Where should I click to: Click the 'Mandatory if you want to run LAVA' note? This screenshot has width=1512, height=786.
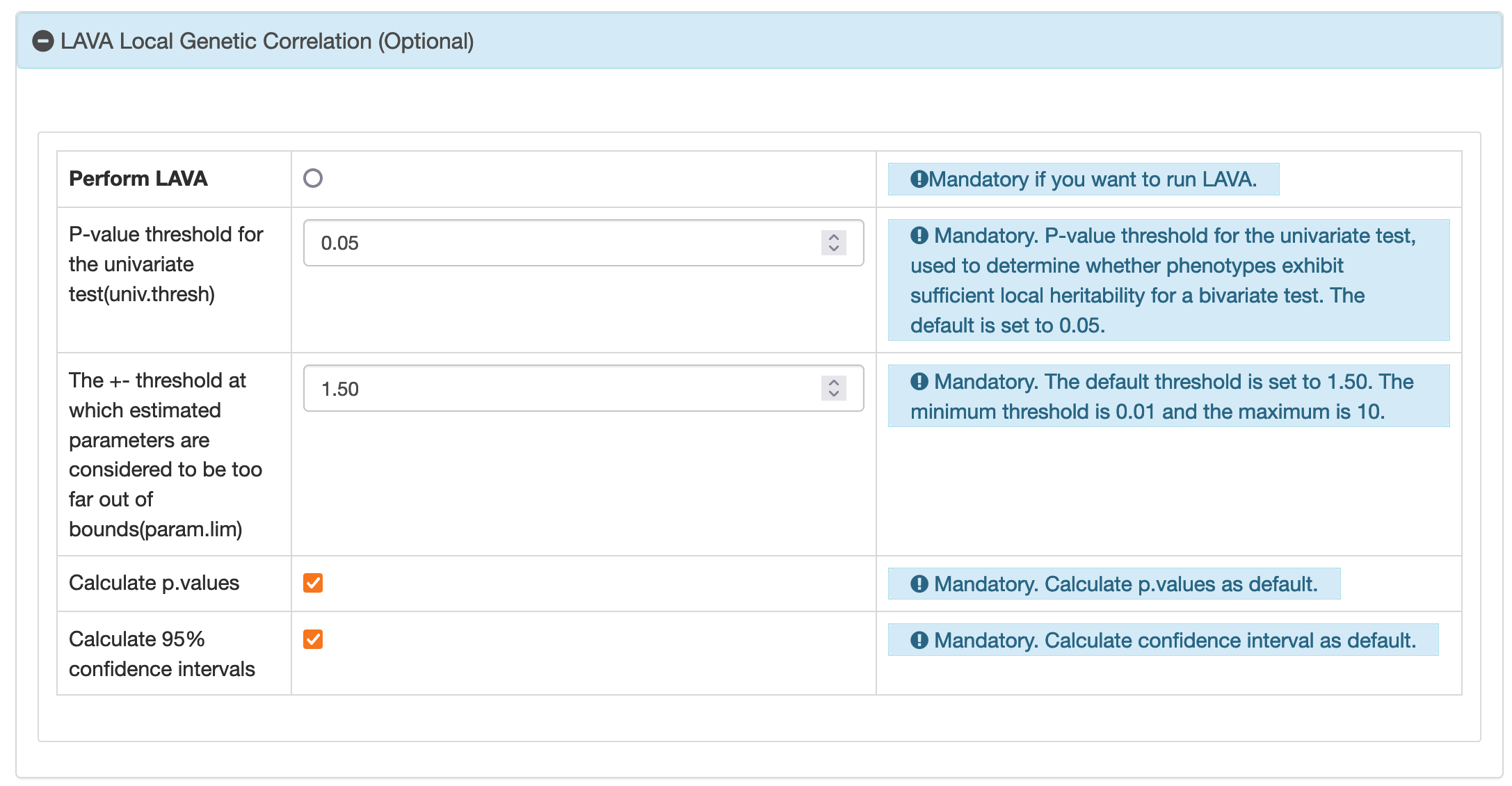[1092, 179]
